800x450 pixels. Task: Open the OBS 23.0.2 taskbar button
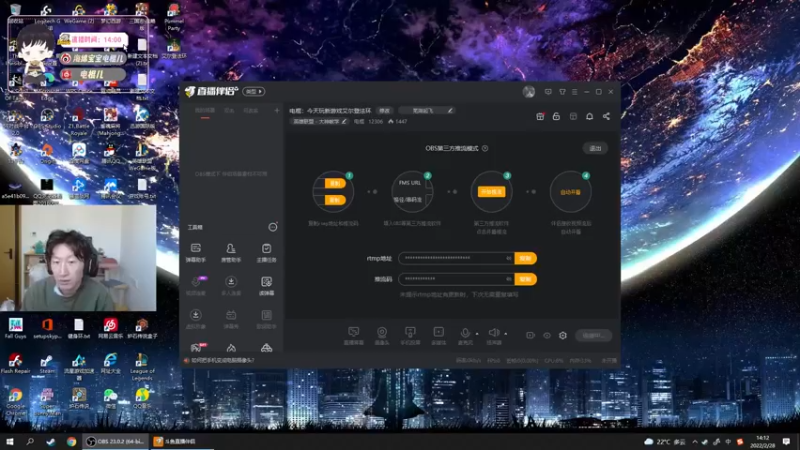click(116, 441)
